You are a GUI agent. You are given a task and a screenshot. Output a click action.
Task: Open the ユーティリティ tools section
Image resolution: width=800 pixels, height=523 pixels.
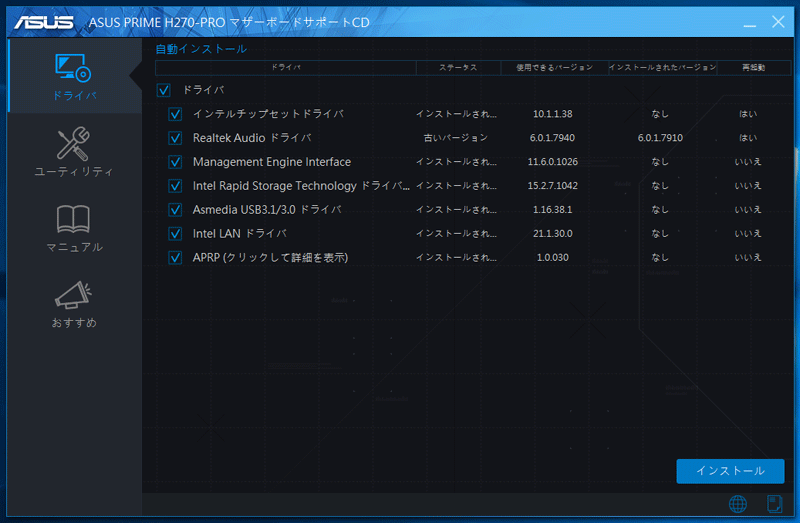point(74,152)
